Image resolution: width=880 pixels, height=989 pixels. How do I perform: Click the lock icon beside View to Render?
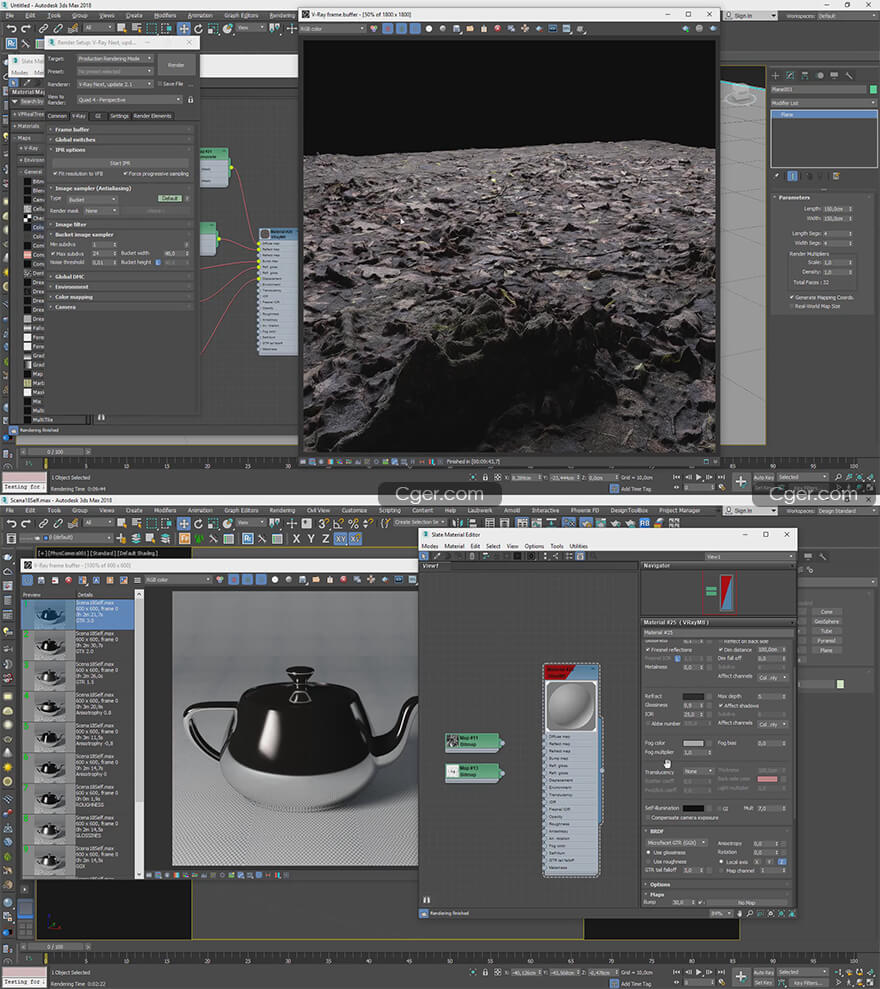(x=192, y=98)
